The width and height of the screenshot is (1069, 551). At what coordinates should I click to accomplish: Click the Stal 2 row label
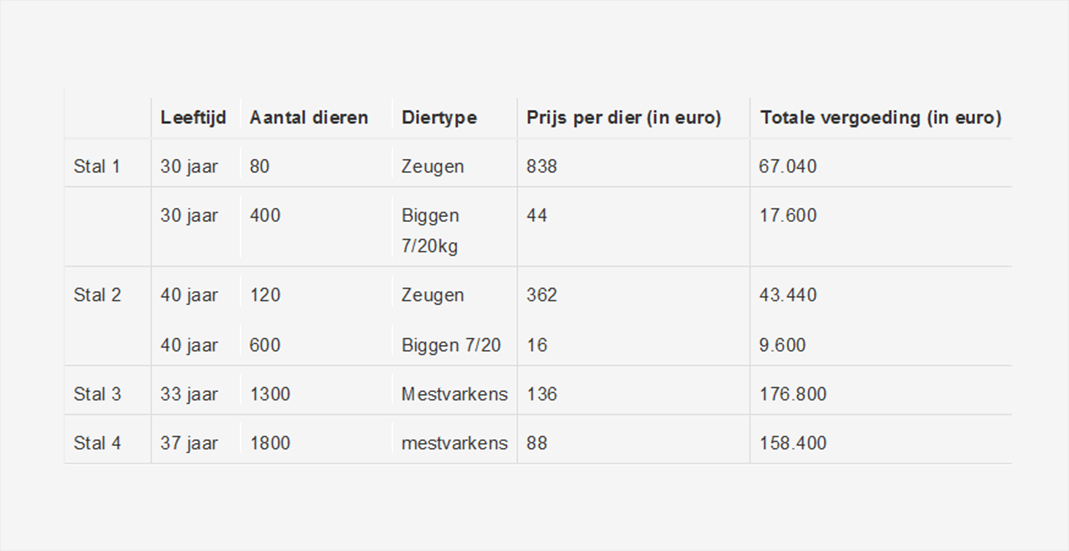point(97,295)
